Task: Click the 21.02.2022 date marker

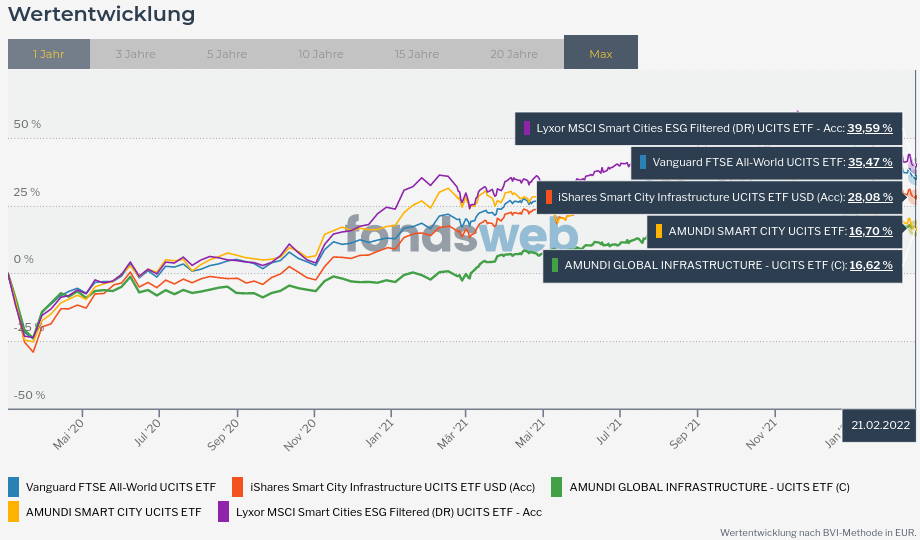Action: tap(880, 425)
